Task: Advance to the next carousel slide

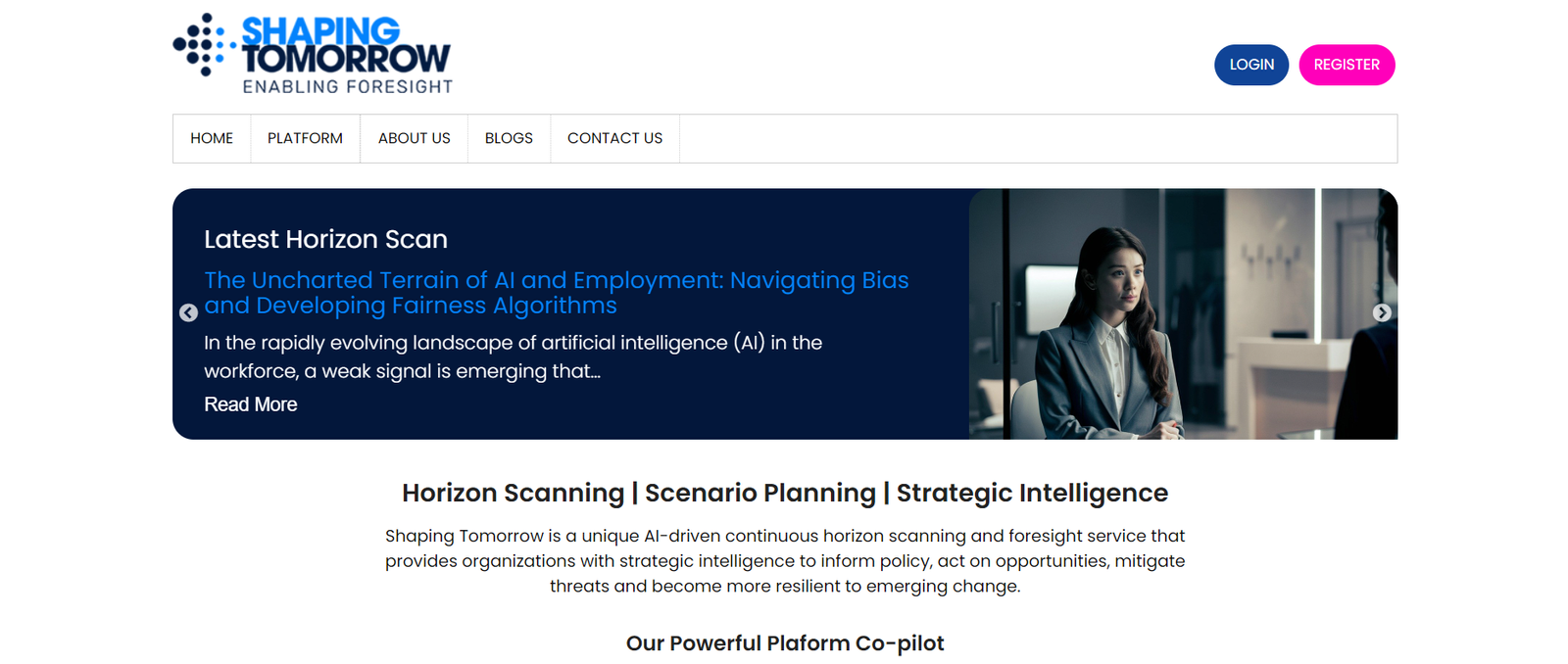Action: (1382, 312)
